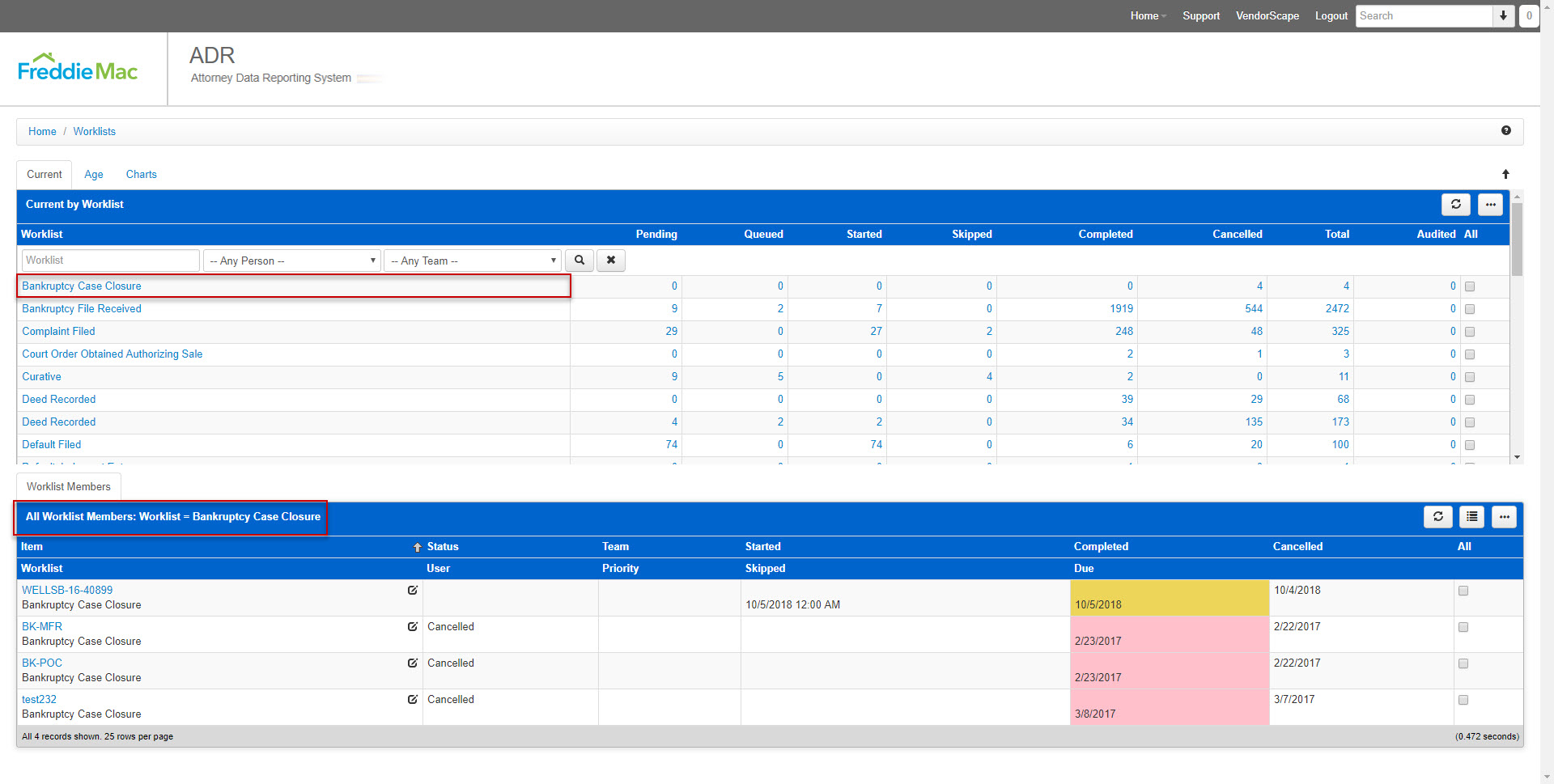Check the Curative row checkbox
This screenshot has height=784, width=1554.
(x=1470, y=377)
